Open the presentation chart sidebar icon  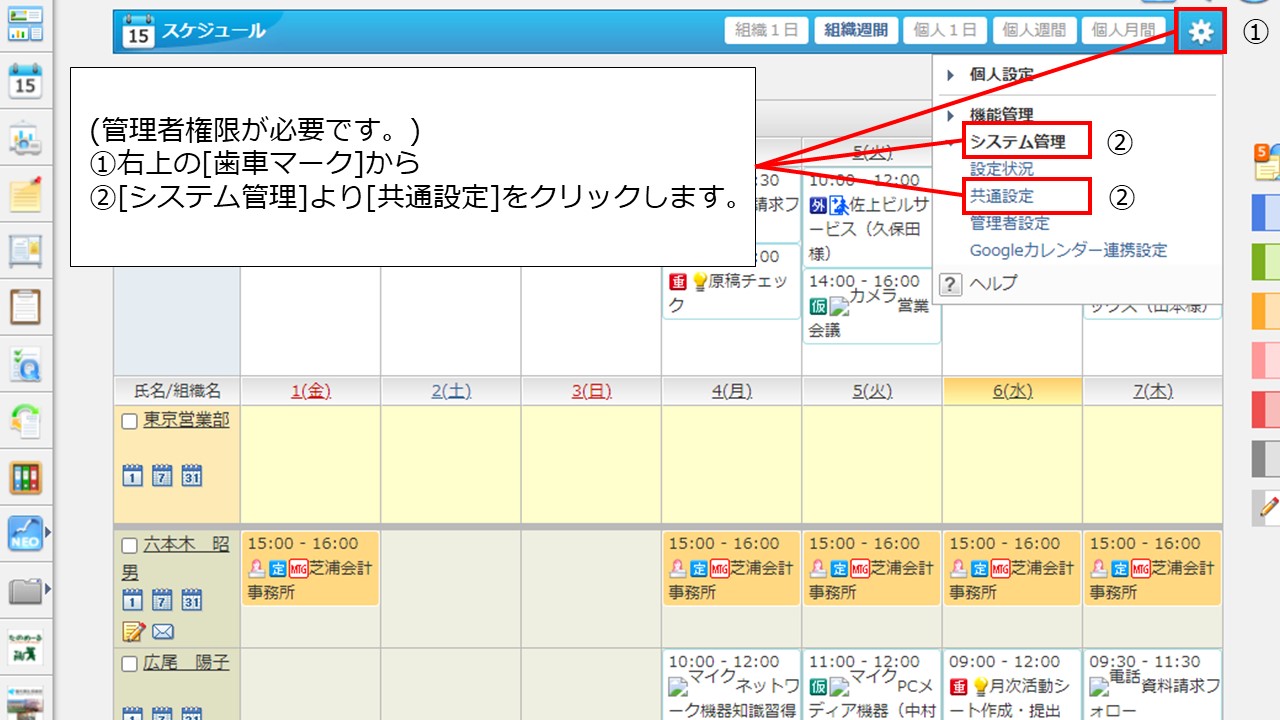click(x=25, y=138)
